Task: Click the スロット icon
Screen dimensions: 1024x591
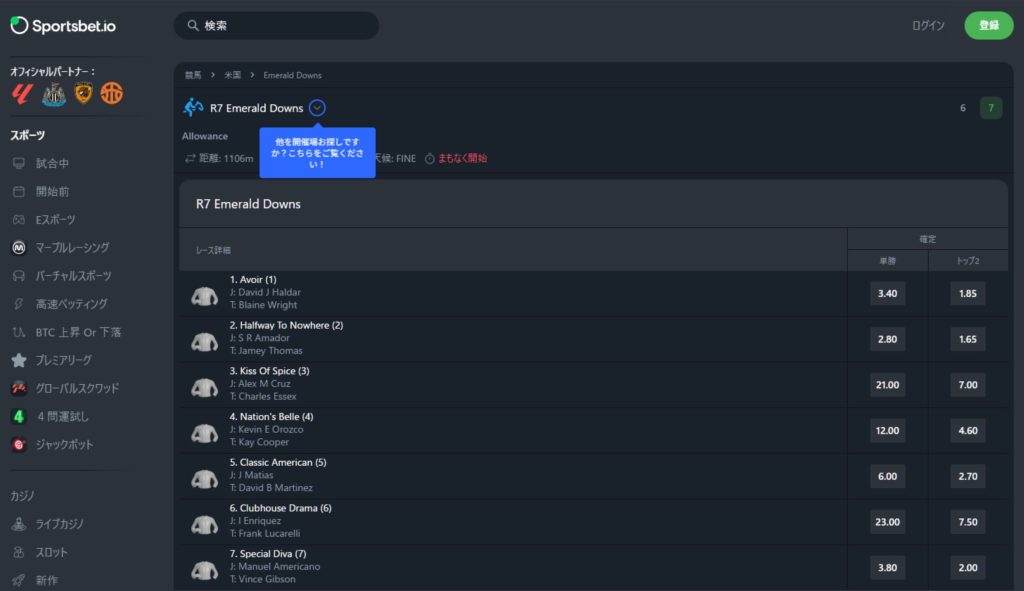Action: point(19,552)
